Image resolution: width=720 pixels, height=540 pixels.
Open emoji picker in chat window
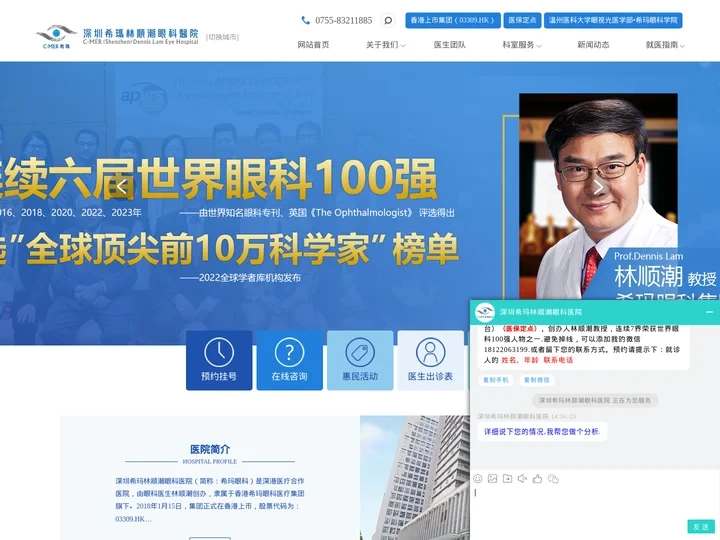click(x=478, y=479)
